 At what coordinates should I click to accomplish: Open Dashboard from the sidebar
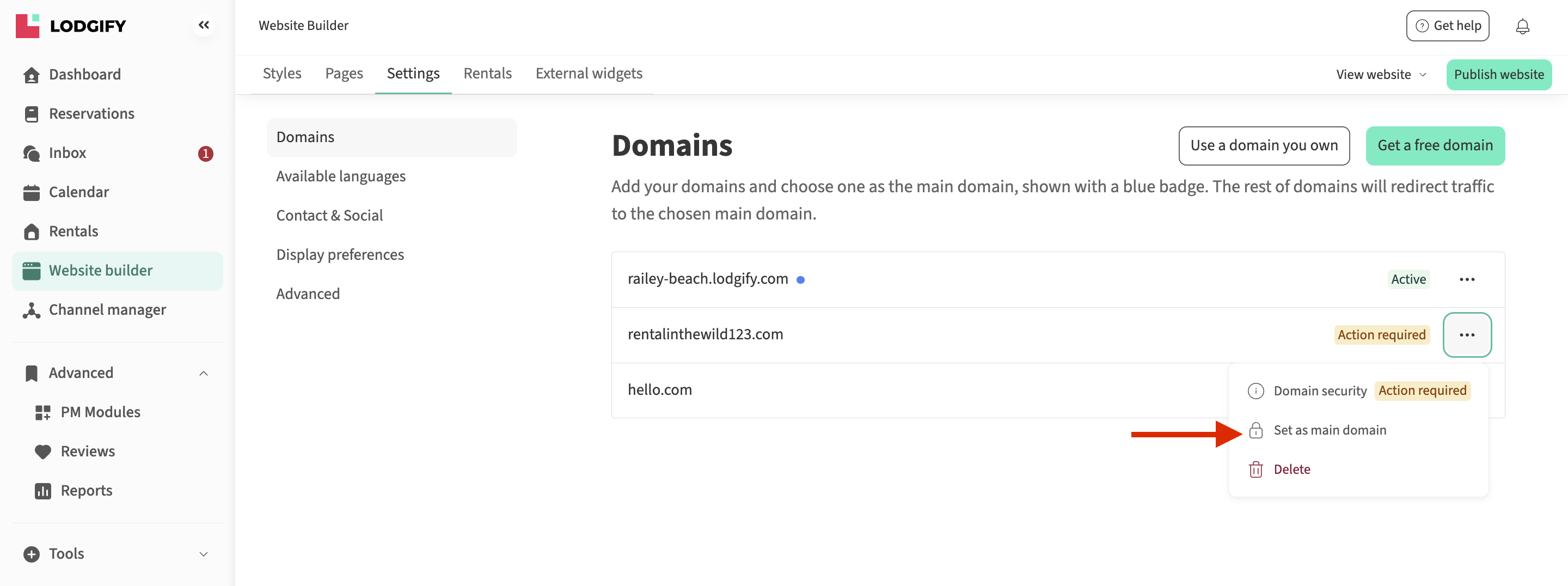84,74
